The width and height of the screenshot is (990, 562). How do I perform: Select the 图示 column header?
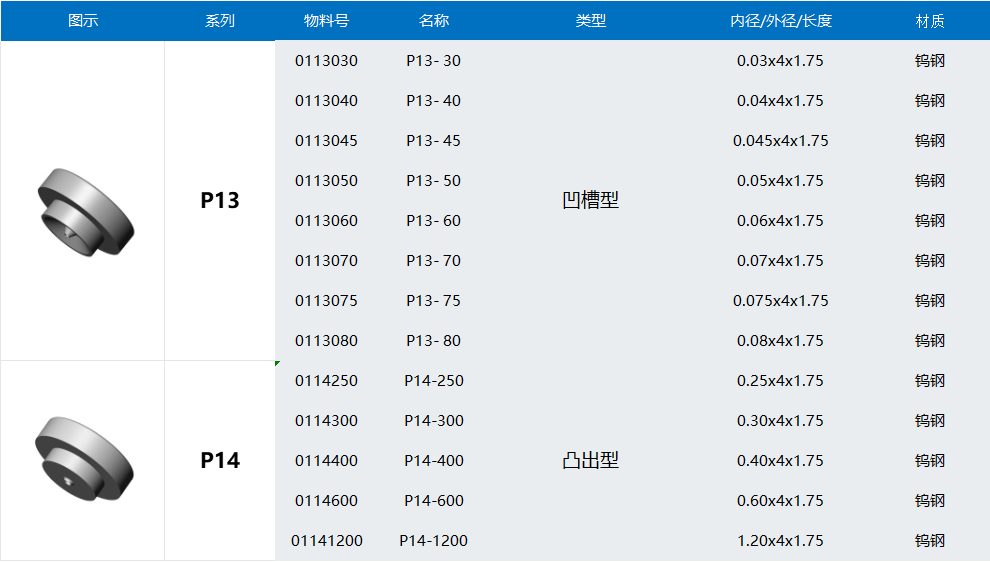[x=83, y=21]
